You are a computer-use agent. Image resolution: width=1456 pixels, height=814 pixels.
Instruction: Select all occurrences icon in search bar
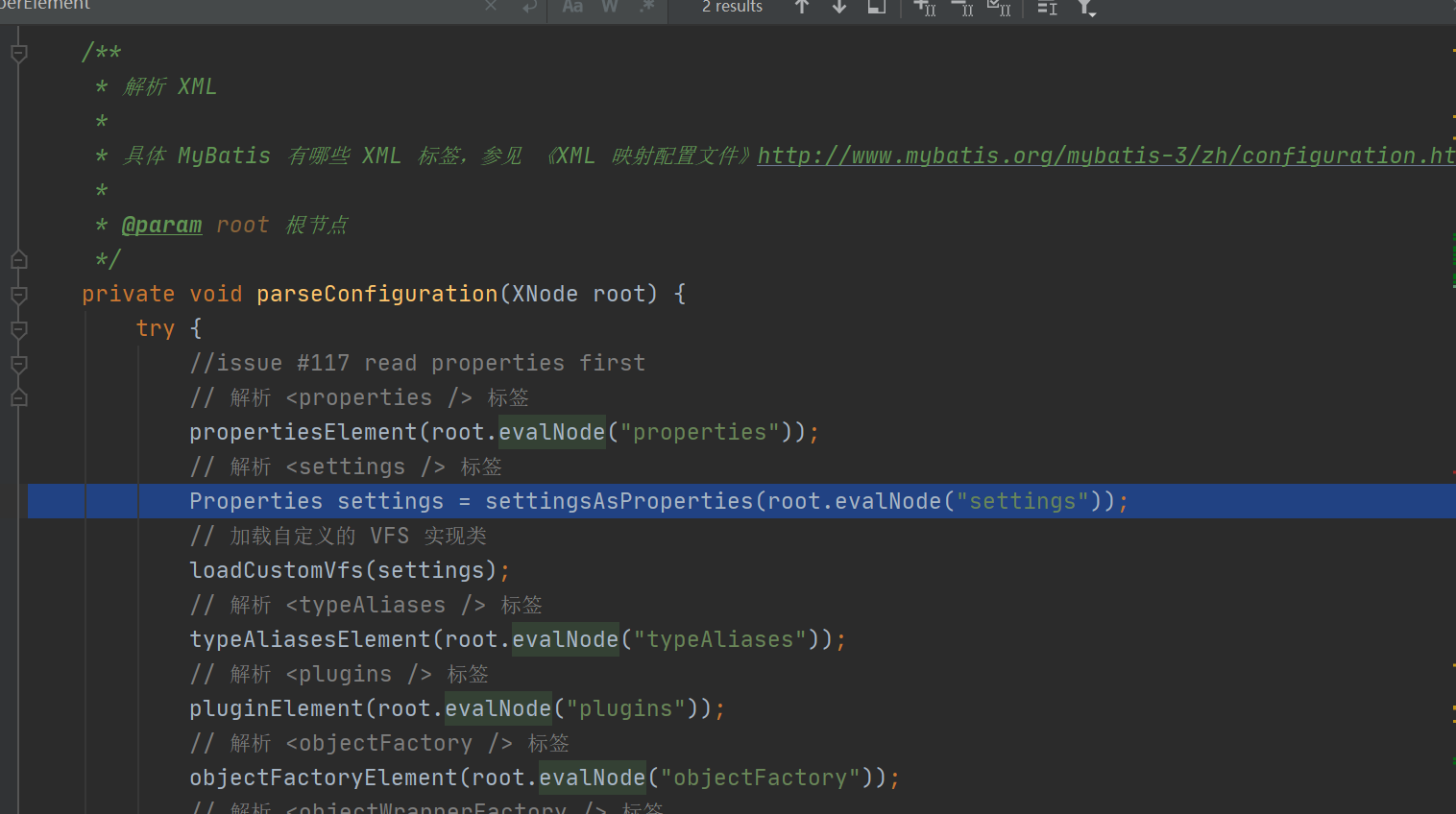(x=999, y=8)
